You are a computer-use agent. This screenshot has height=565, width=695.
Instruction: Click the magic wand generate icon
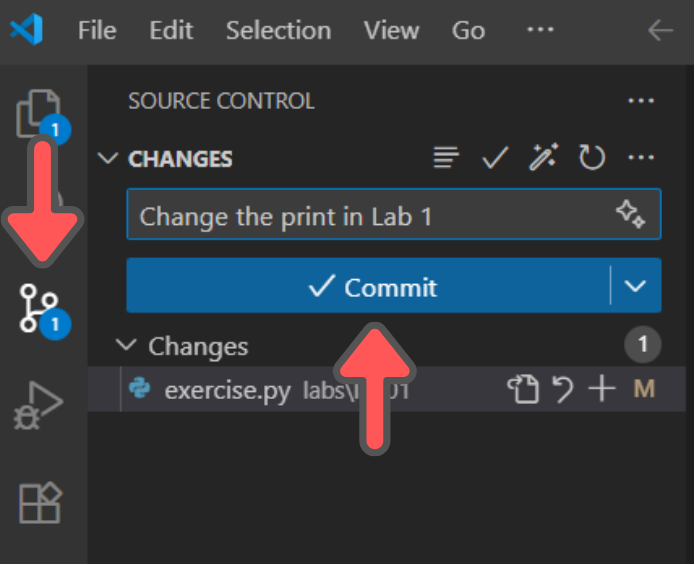pyautogui.click(x=544, y=157)
